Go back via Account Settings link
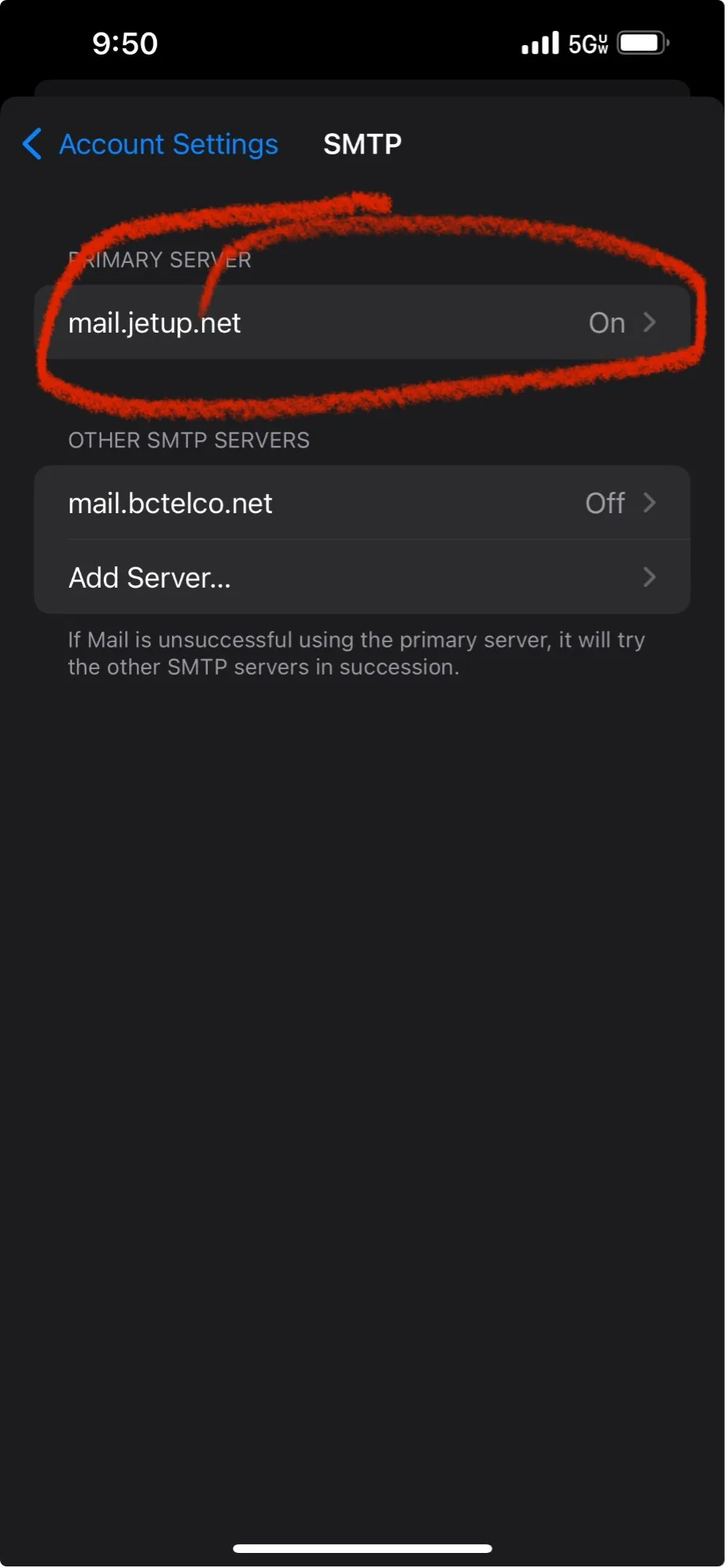The height and width of the screenshot is (1568, 728). click(169, 144)
